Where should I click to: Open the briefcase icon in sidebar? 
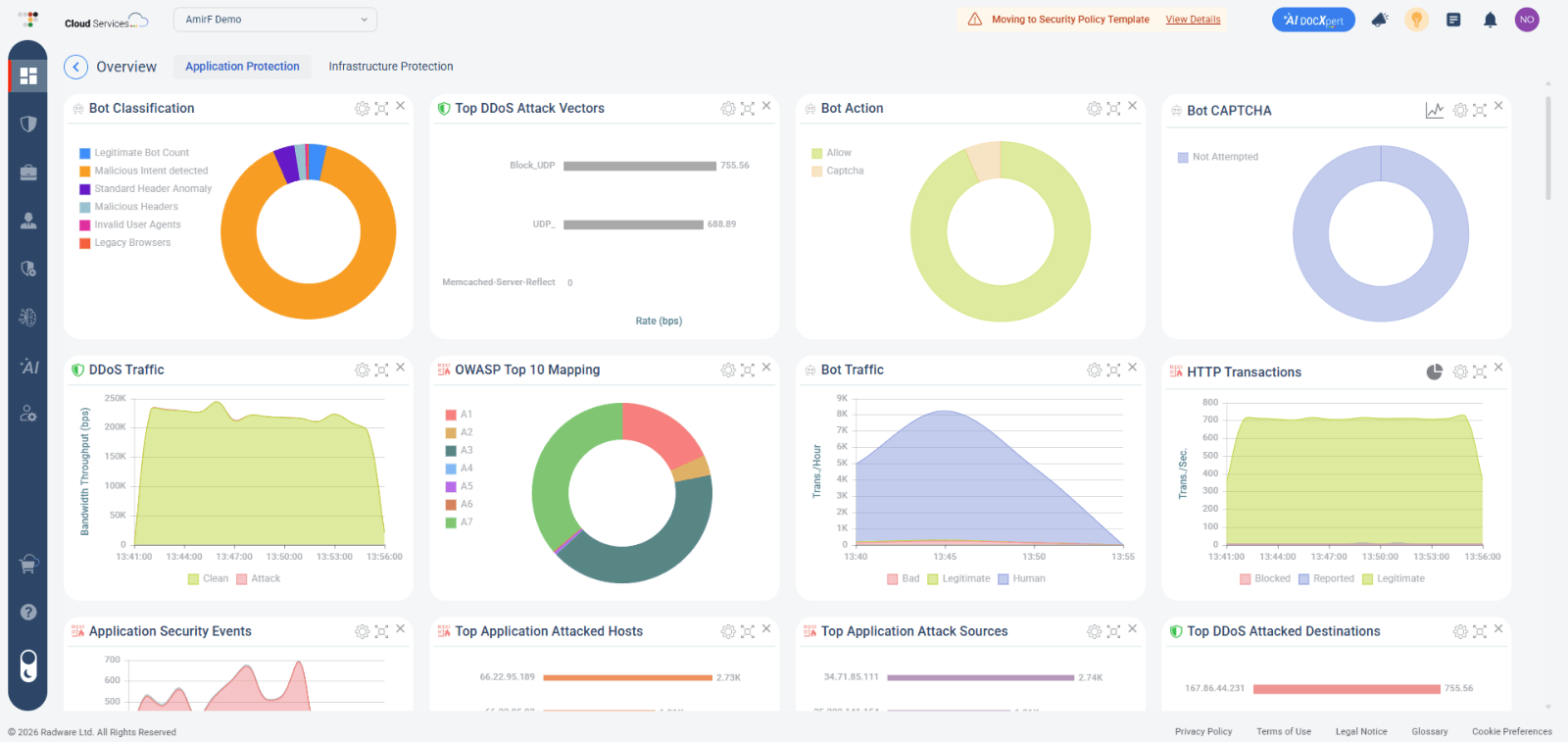(28, 173)
